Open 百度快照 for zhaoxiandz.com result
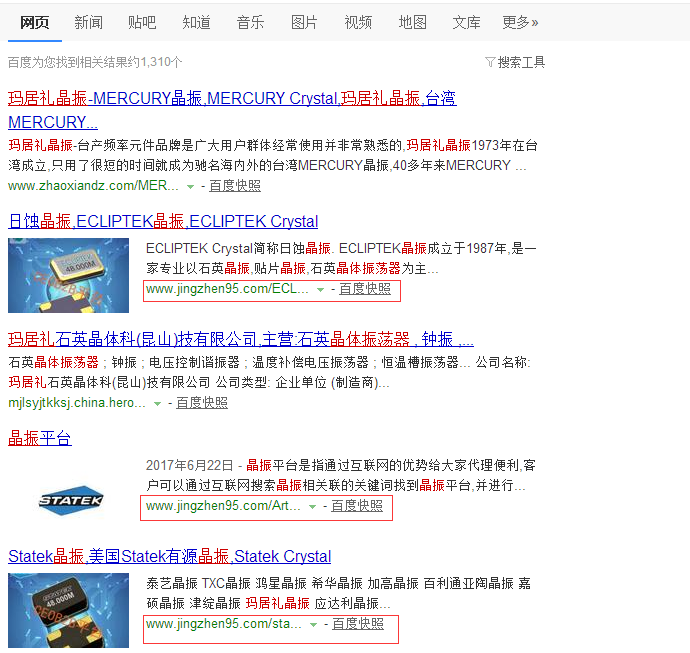 (235, 186)
